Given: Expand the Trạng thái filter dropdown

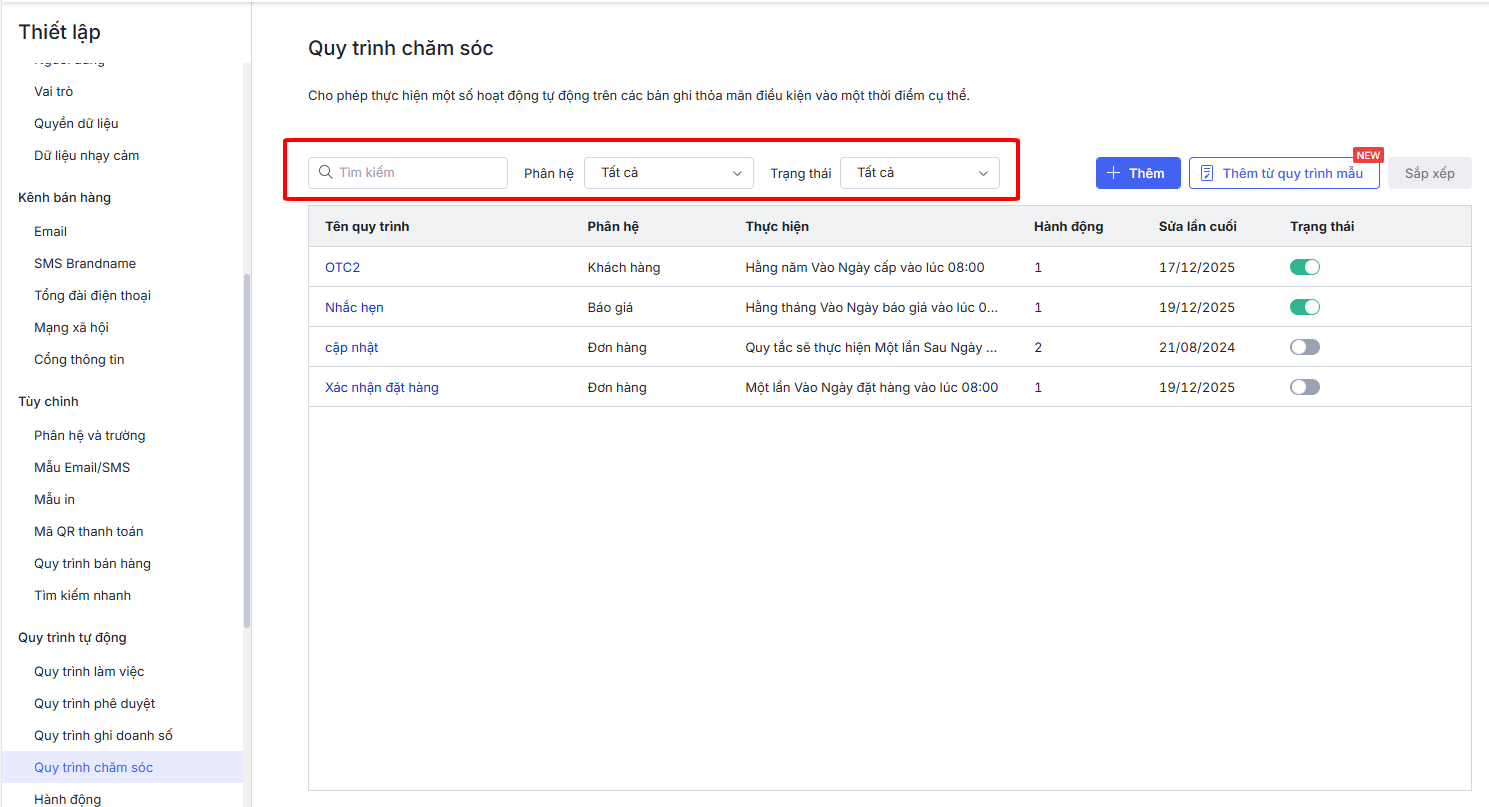Looking at the screenshot, I should pos(919,173).
